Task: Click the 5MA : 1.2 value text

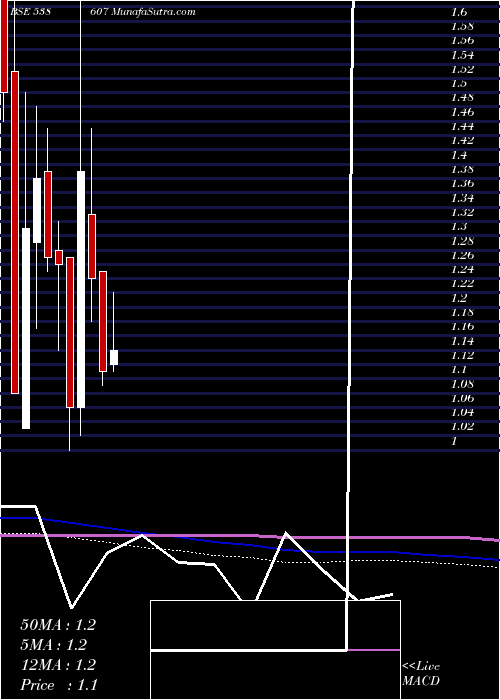Action: pyautogui.click(x=54, y=645)
